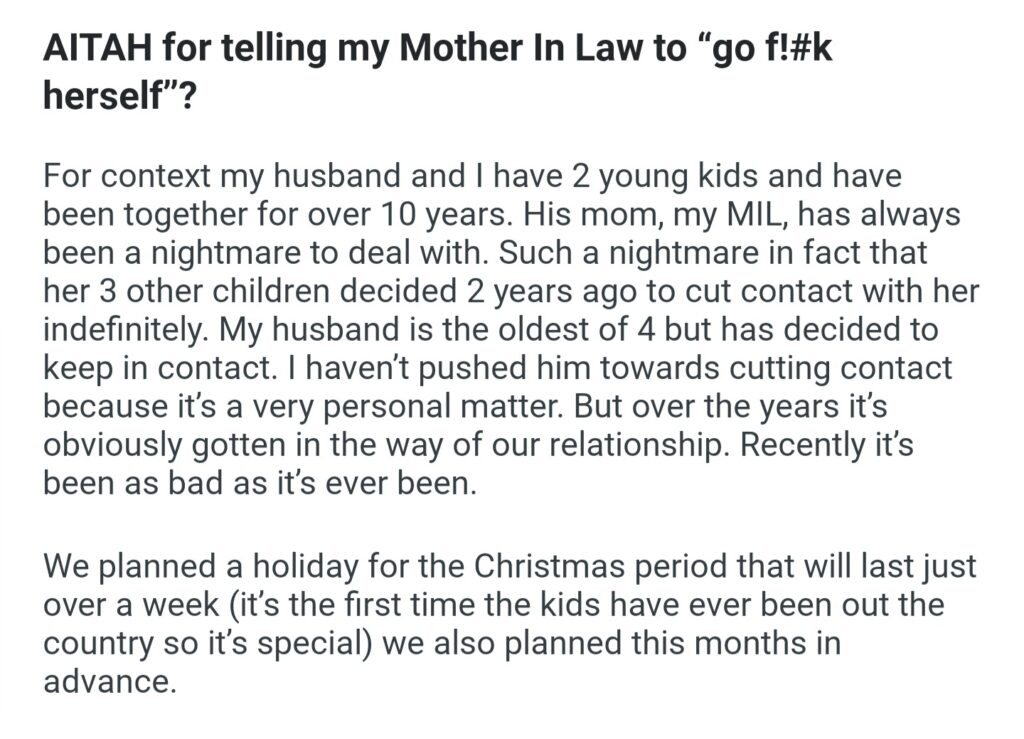The width and height of the screenshot is (1024, 739).
Task: Click the phrase "oldest of 4"
Action: tap(606, 328)
